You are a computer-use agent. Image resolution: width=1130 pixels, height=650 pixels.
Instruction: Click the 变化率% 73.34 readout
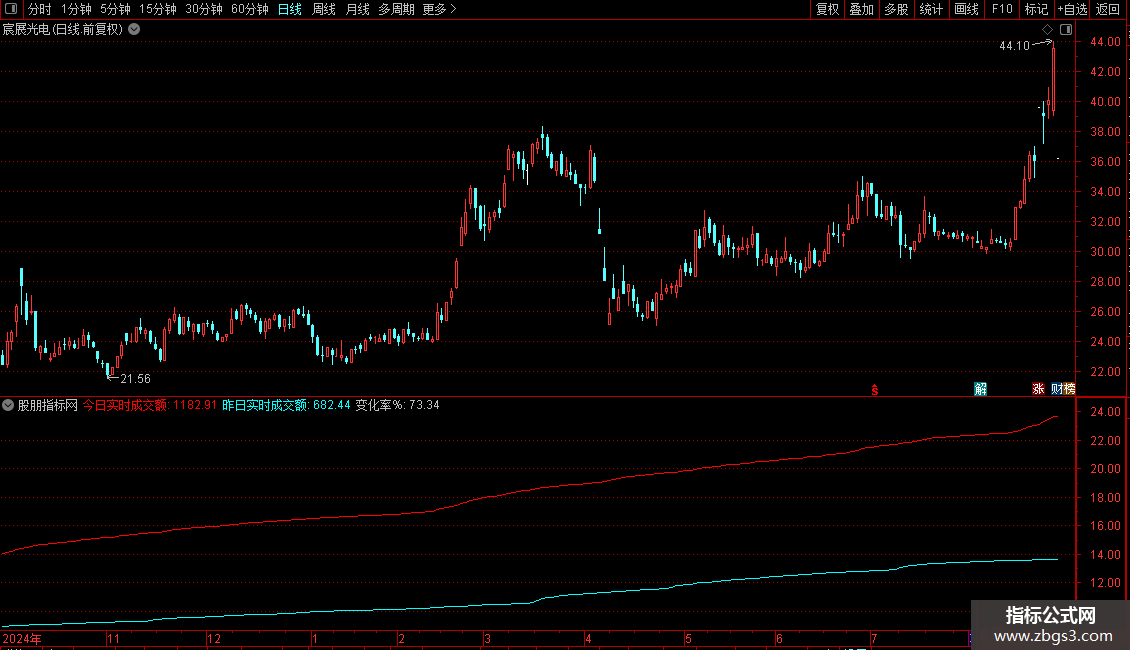[397, 405]
